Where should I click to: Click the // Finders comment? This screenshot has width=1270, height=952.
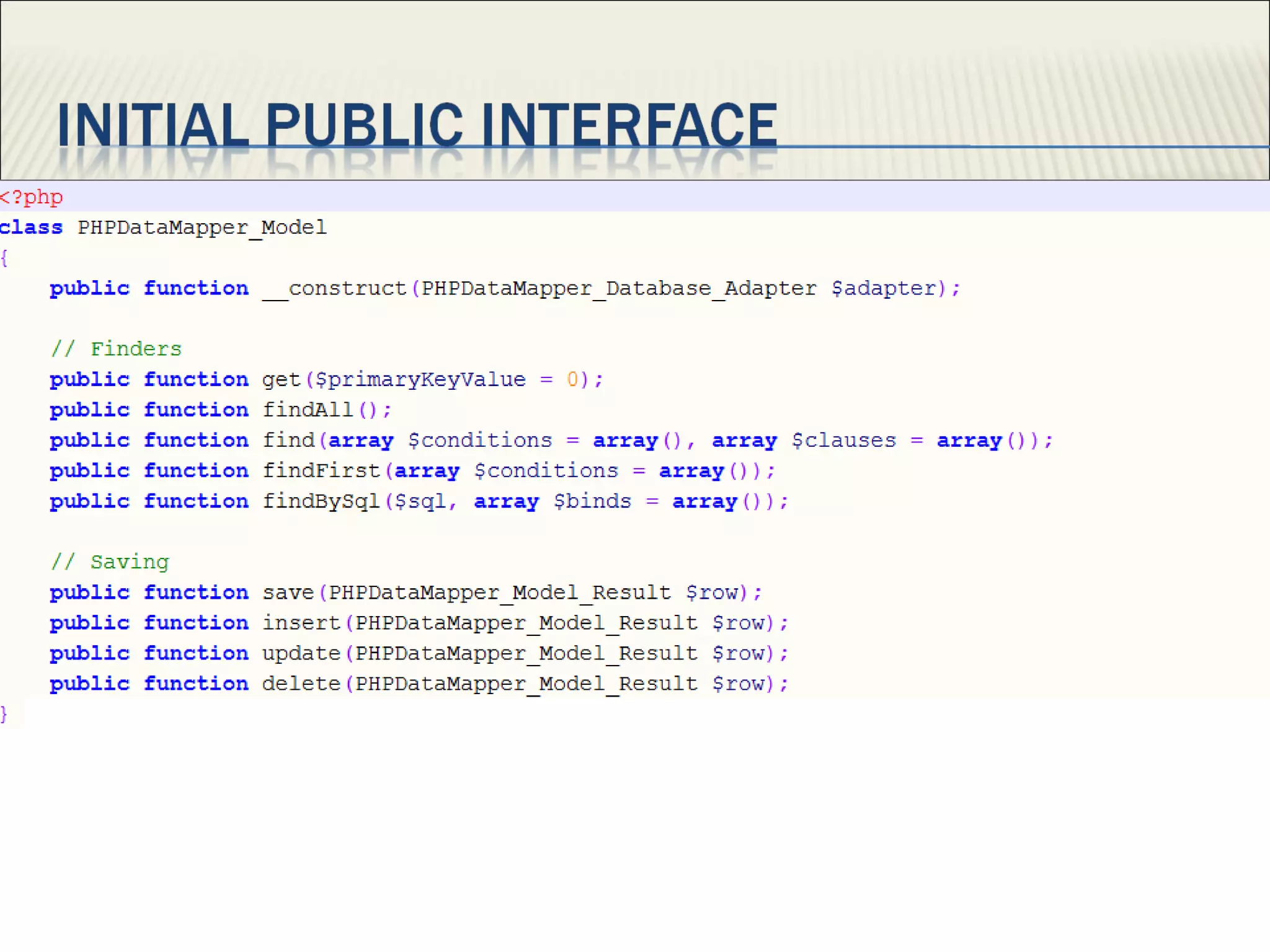tap(117, 349)
